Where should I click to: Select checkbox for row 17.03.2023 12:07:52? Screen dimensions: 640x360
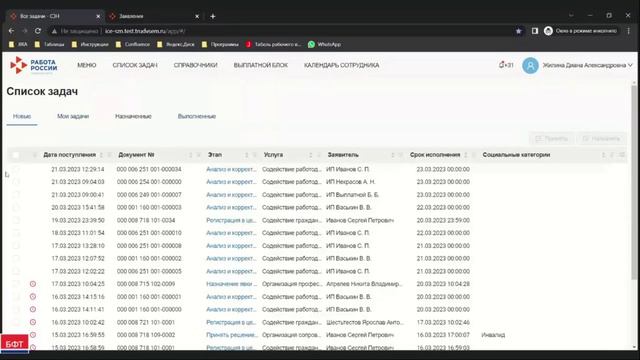(16, 258)
